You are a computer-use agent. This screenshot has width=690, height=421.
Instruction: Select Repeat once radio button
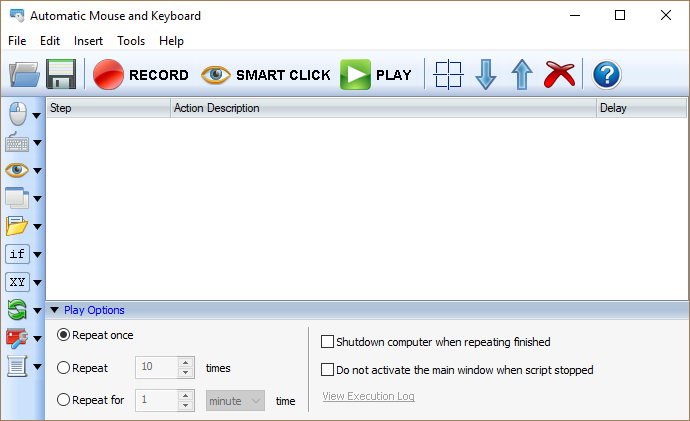63,335
